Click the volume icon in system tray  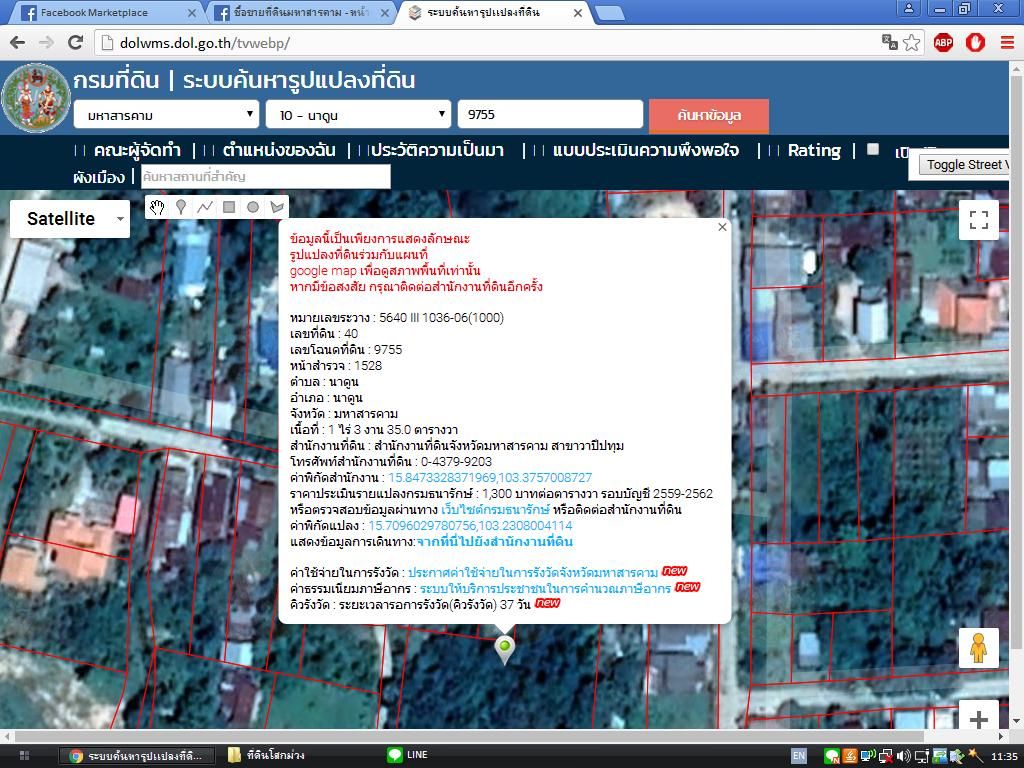pos(903,756)
